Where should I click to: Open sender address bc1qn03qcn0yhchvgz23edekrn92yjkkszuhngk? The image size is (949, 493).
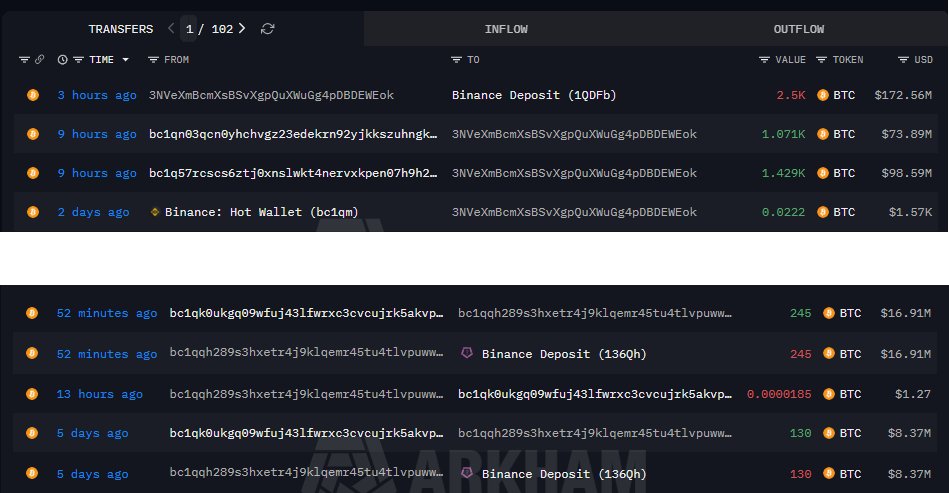[x=293, y=134]
